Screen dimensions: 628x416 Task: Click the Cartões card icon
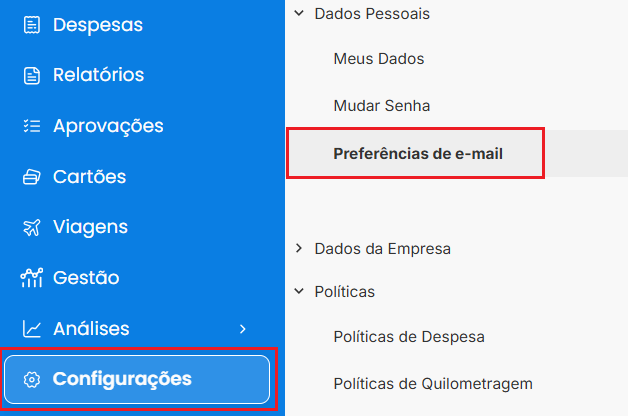tap(32, 177)
